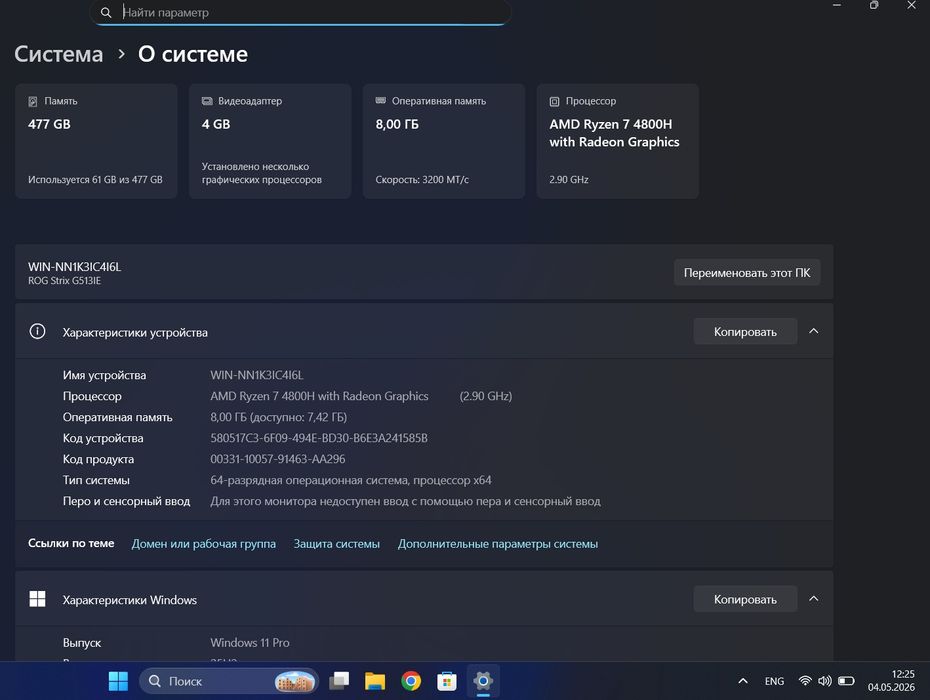Select "(2.90 GHz)" in the processor row

(x=486, y=396)
